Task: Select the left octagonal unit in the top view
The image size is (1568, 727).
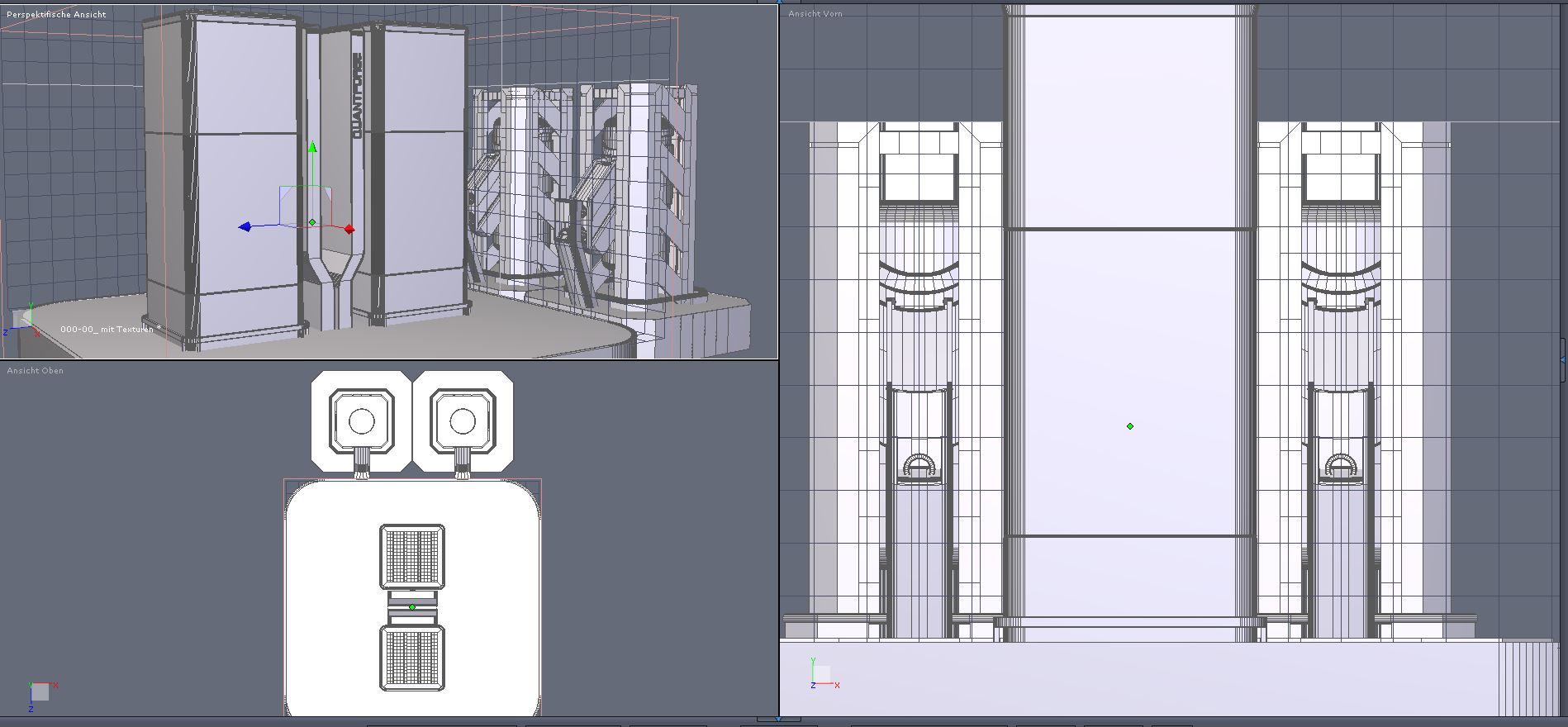Action: (361, 422)
